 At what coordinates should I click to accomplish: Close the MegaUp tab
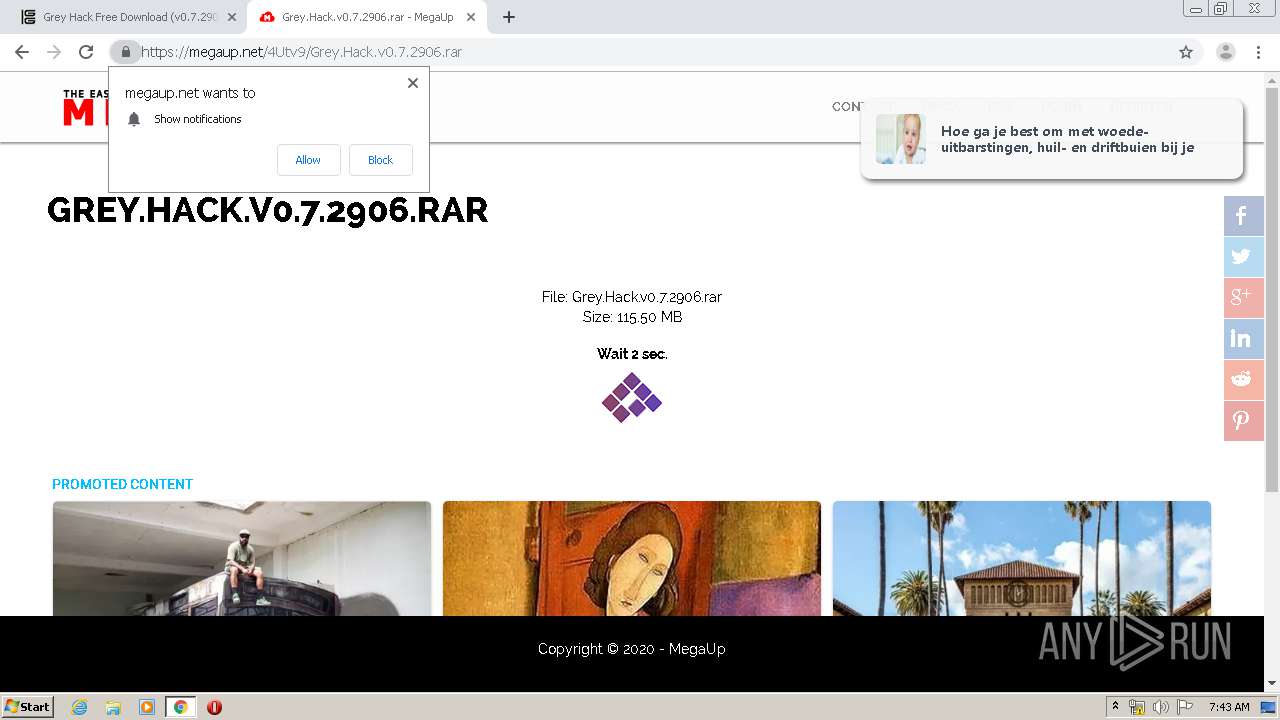[x=471, y=17]
